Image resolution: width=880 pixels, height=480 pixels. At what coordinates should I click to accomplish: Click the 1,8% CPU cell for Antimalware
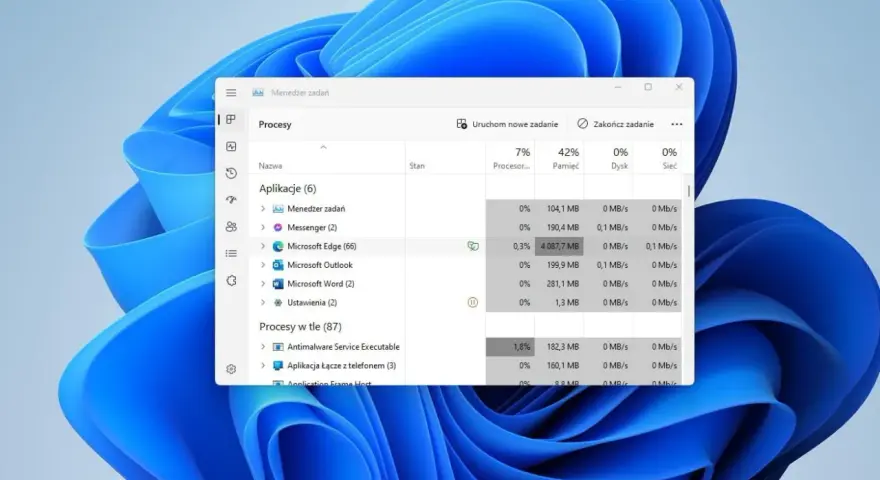pos(511,347)
